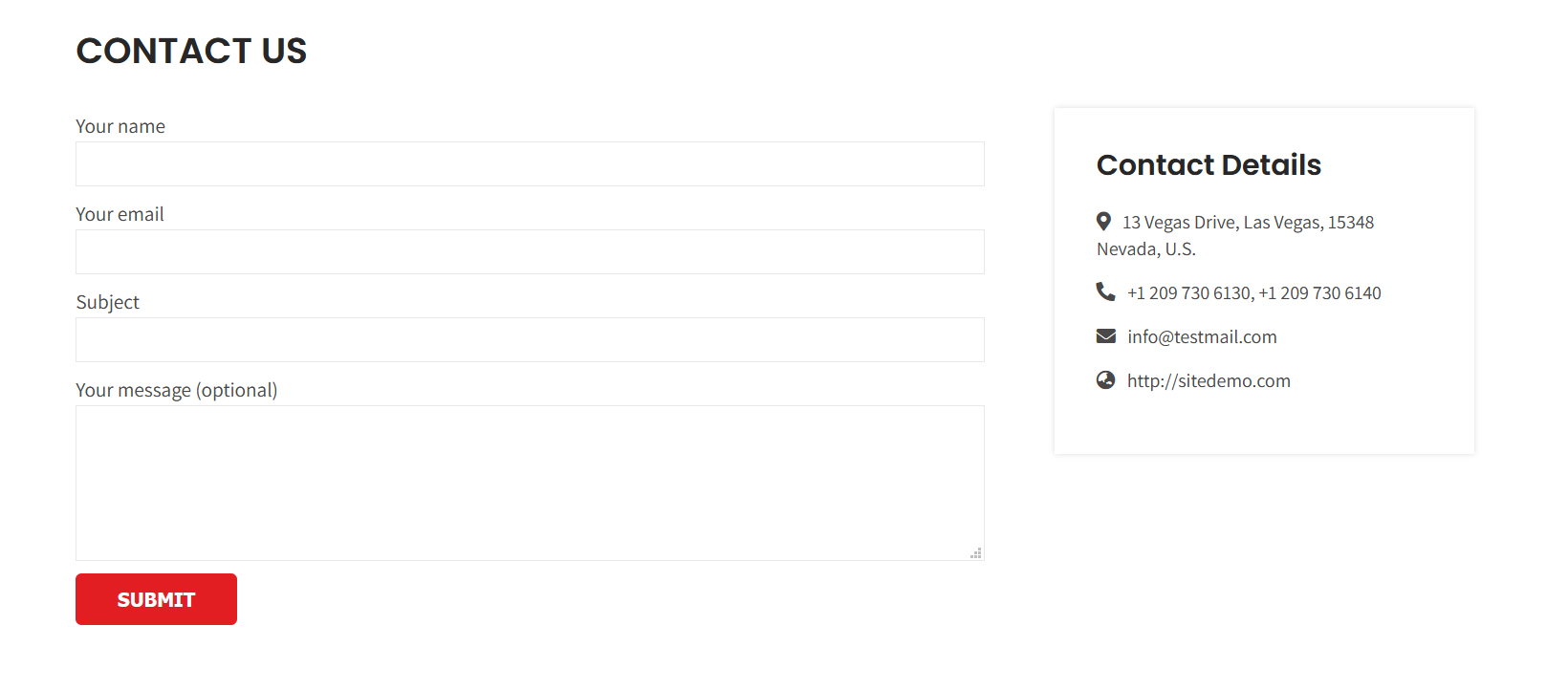Click inside the Your message text area

click(530, 483)
